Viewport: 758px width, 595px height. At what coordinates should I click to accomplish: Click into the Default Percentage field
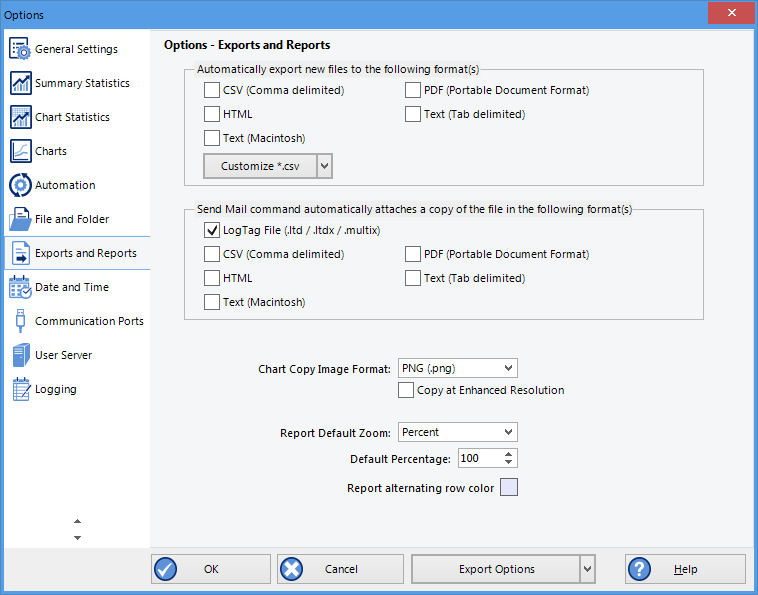pyautogui.click(x=481, y=458)
